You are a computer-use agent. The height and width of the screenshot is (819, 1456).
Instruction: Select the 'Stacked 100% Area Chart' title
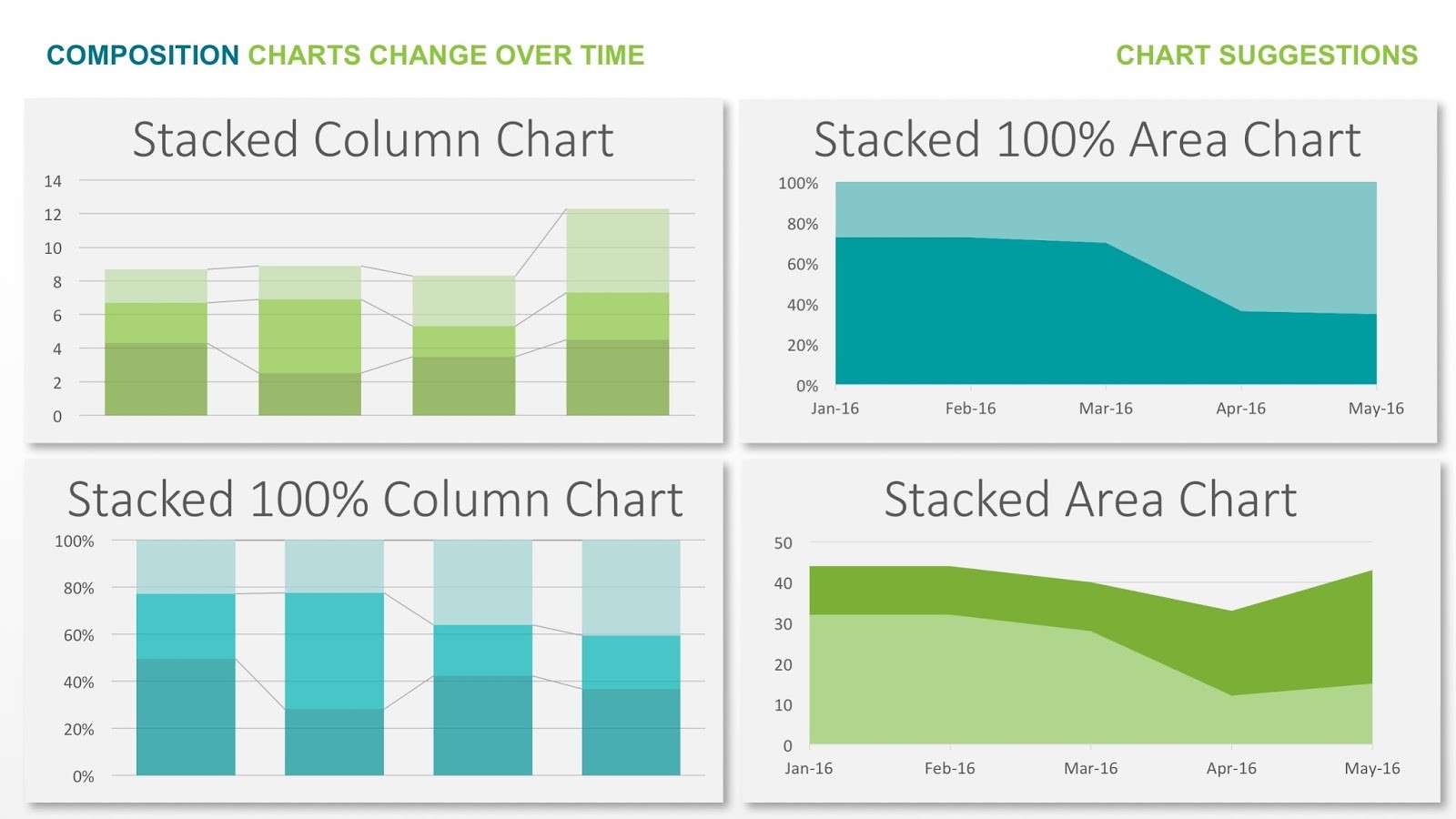tap(1087, 140)
